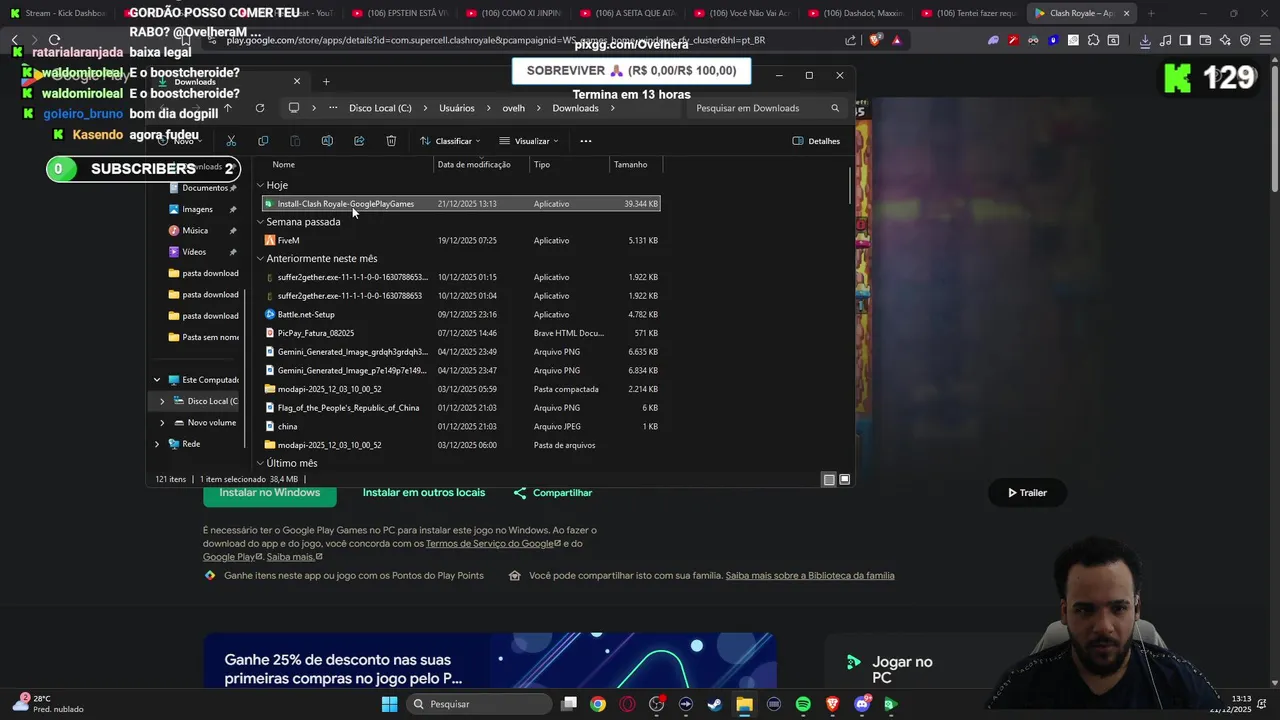Switch to Tentei fazer requ browser tab
The image size is (1280, 720).
[970, 13]
